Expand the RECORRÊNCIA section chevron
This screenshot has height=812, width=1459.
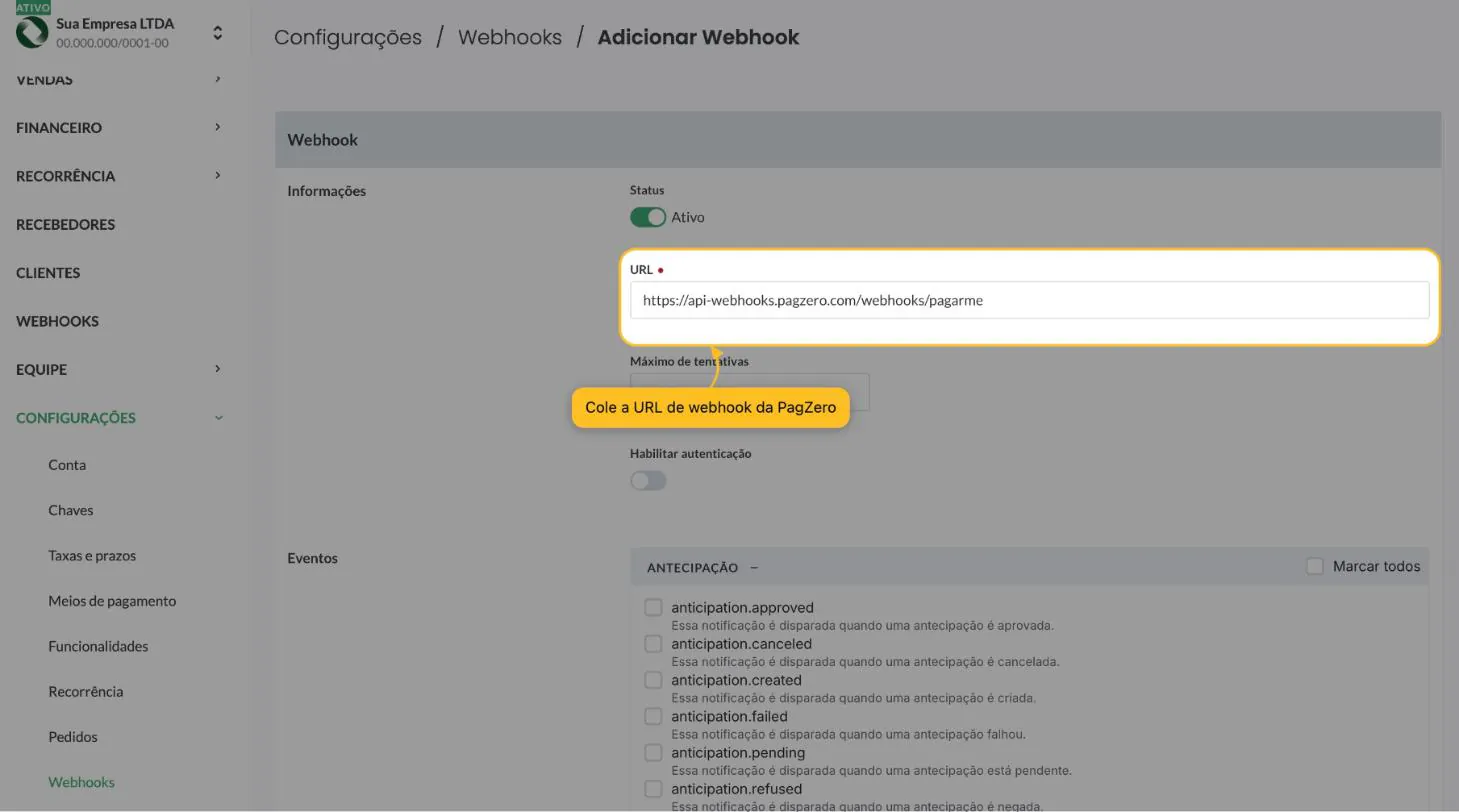coord(217,175)
